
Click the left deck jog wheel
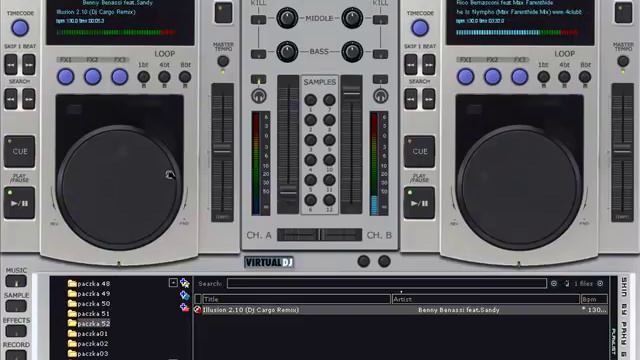pos(119,187)
